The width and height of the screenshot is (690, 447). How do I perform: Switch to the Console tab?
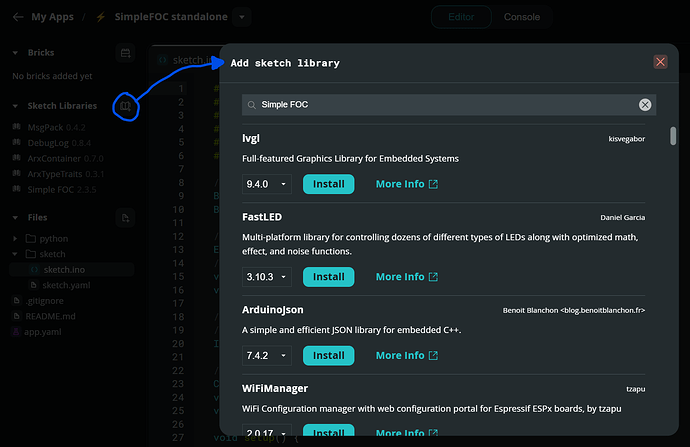(521, 17)
